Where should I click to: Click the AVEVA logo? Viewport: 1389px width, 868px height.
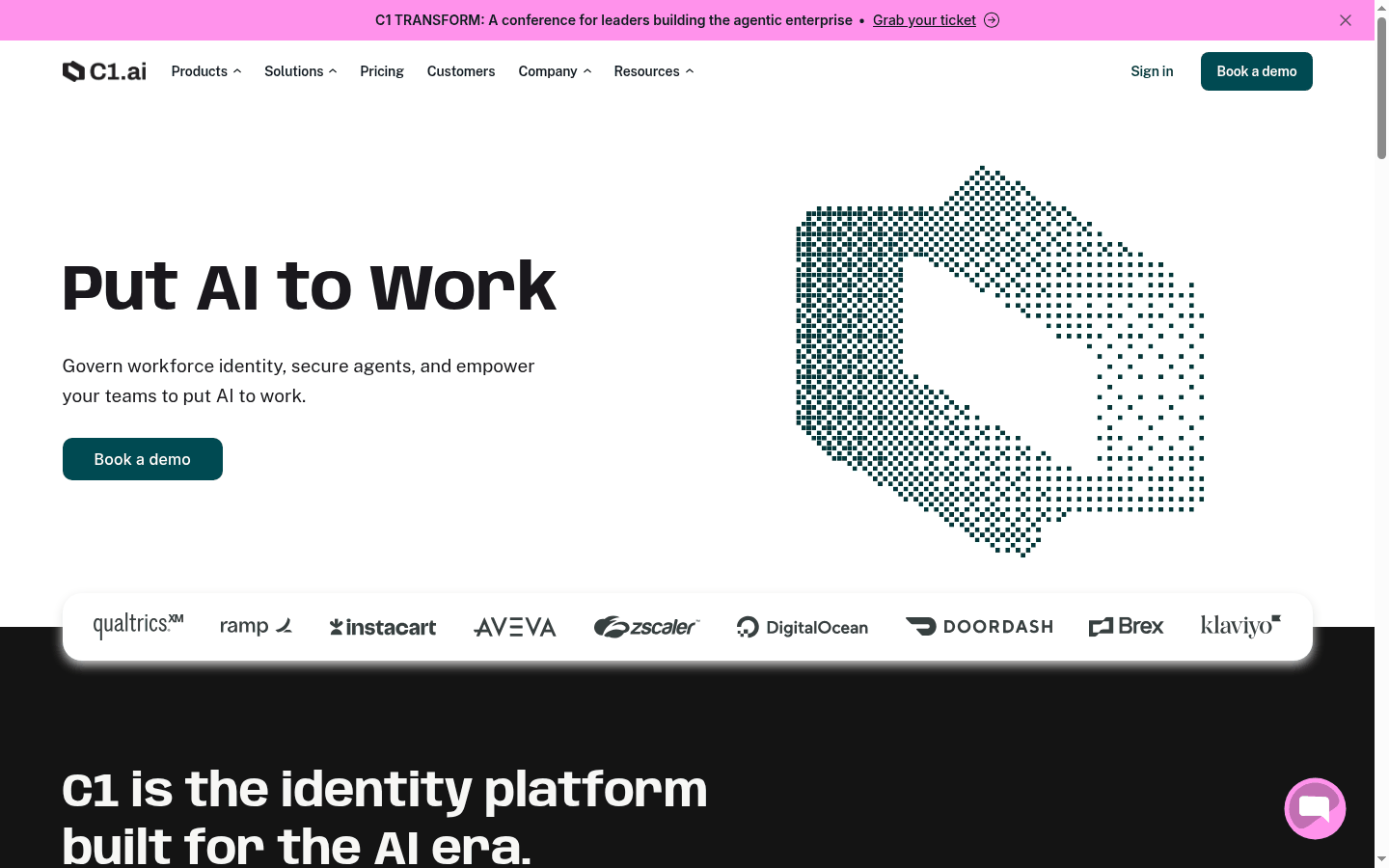coord(515,628)
